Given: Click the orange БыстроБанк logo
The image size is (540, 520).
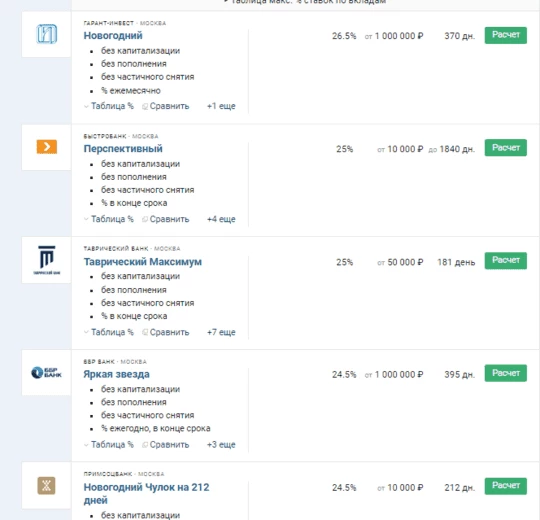Looking at the screenshot, I should tap(46, 147).
